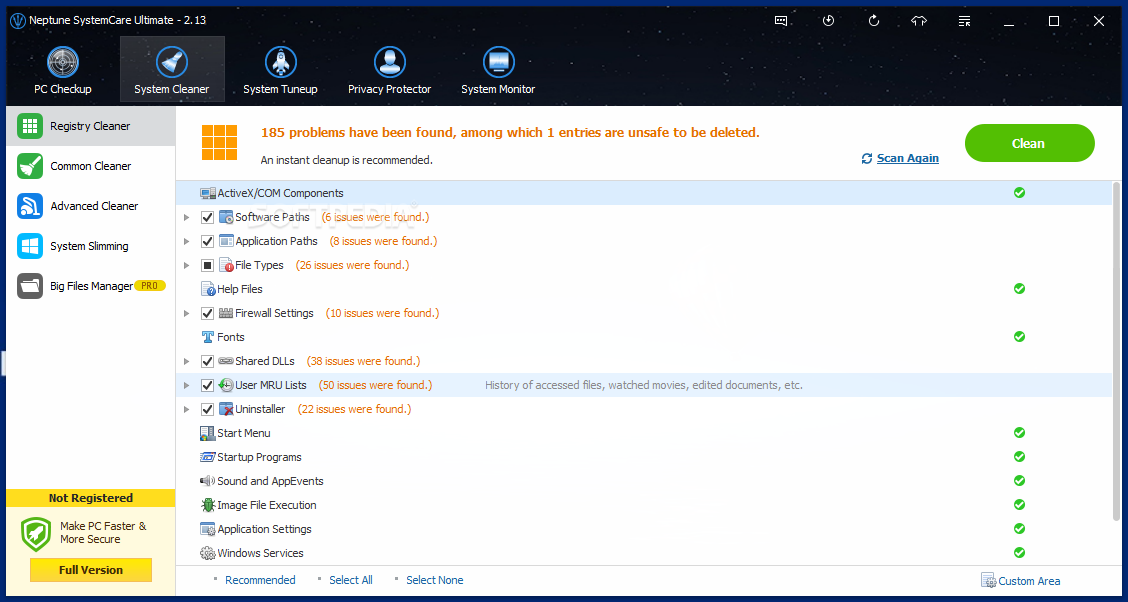
Task: Expand the Uninstaller issue list
Action: click(x=186, y=409)
